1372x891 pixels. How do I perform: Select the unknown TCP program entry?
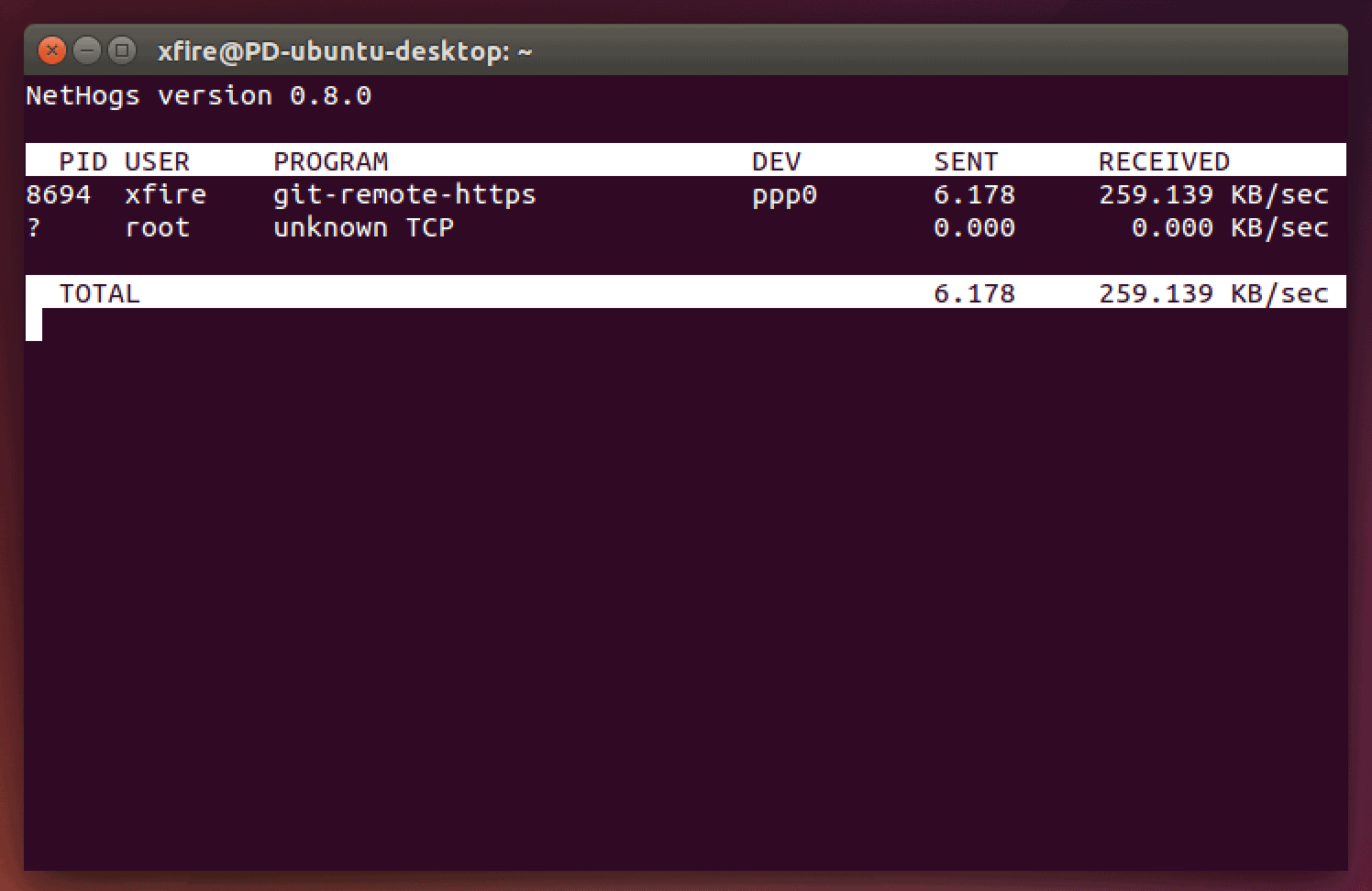[x=363, y=228]
